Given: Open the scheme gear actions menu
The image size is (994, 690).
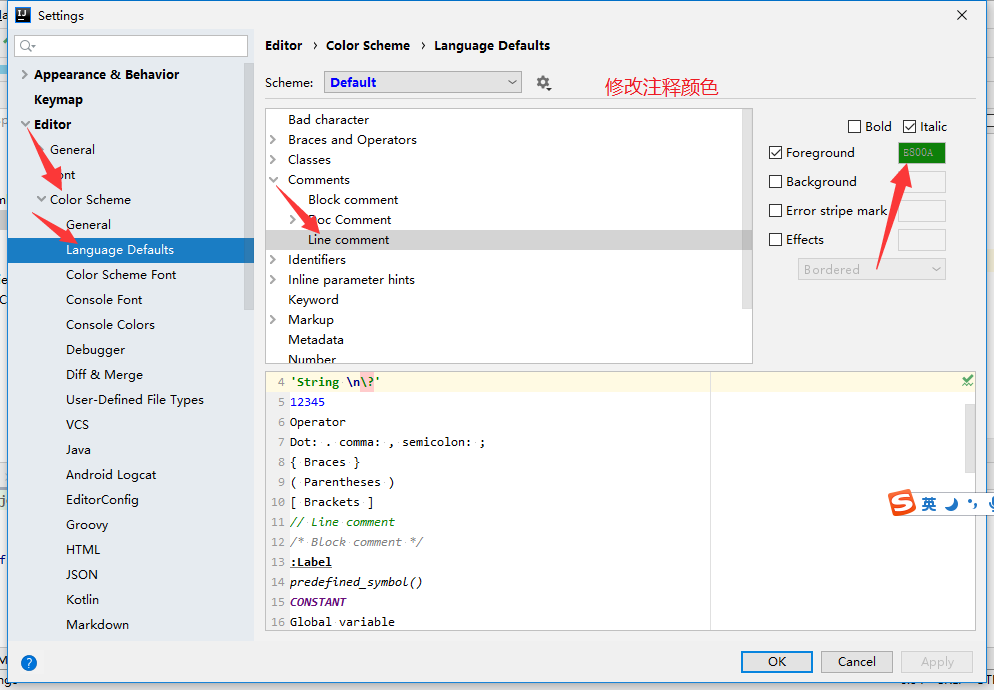Looking at the screenshot, I should coord(543,83).
